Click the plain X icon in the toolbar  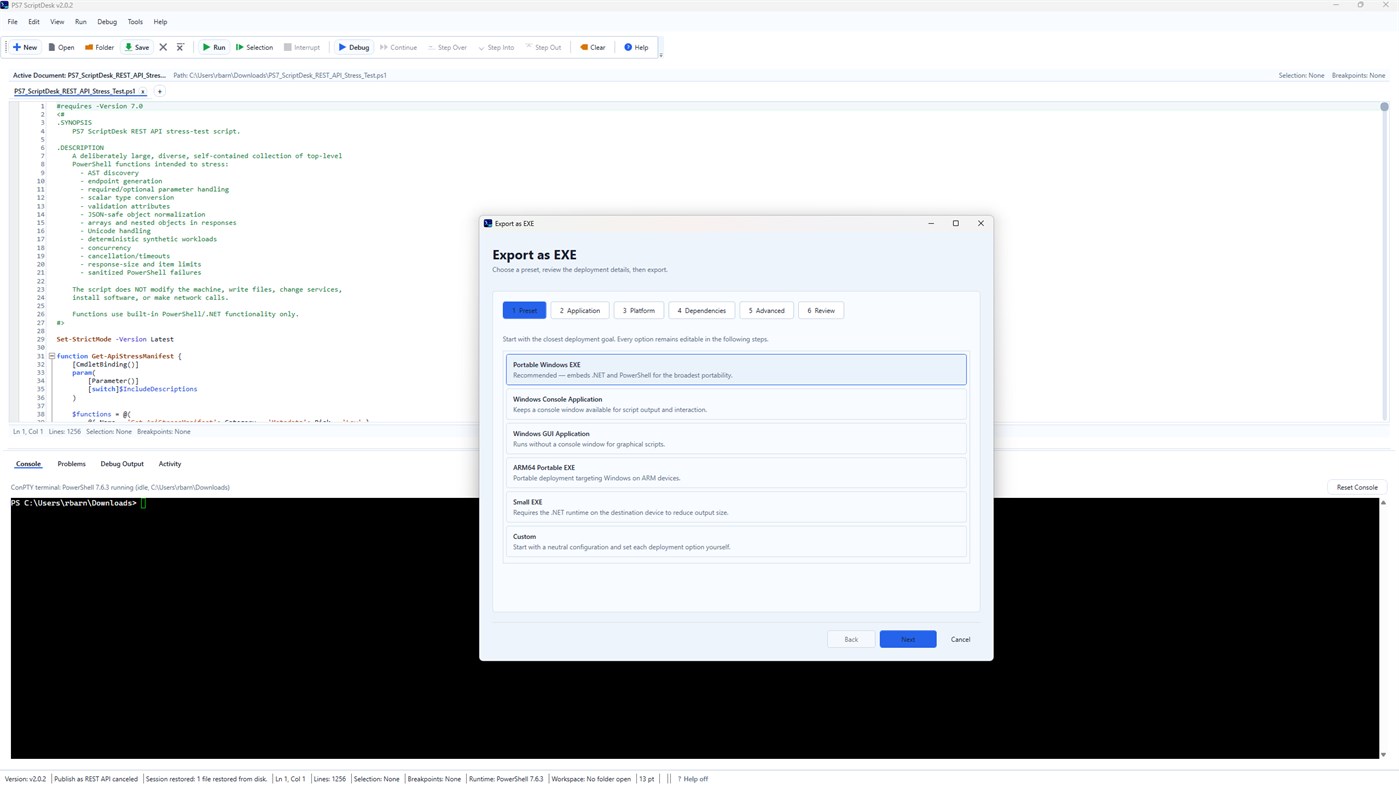coord(163,47)
